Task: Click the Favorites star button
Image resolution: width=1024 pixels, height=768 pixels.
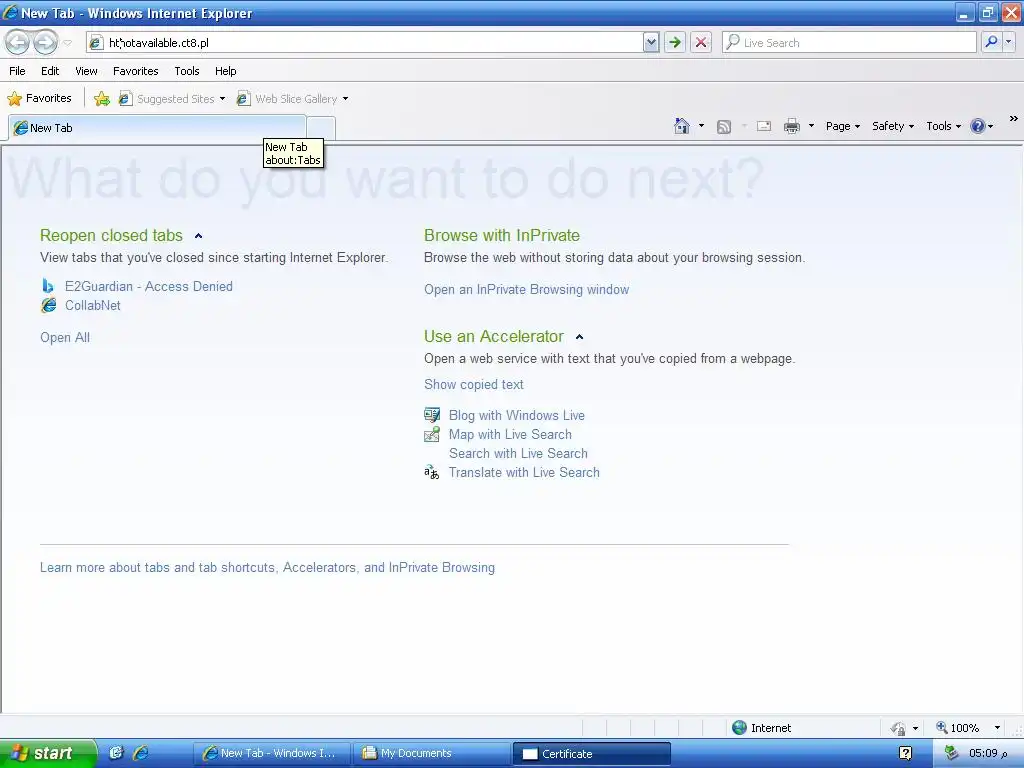Action: tap(39, 99)
